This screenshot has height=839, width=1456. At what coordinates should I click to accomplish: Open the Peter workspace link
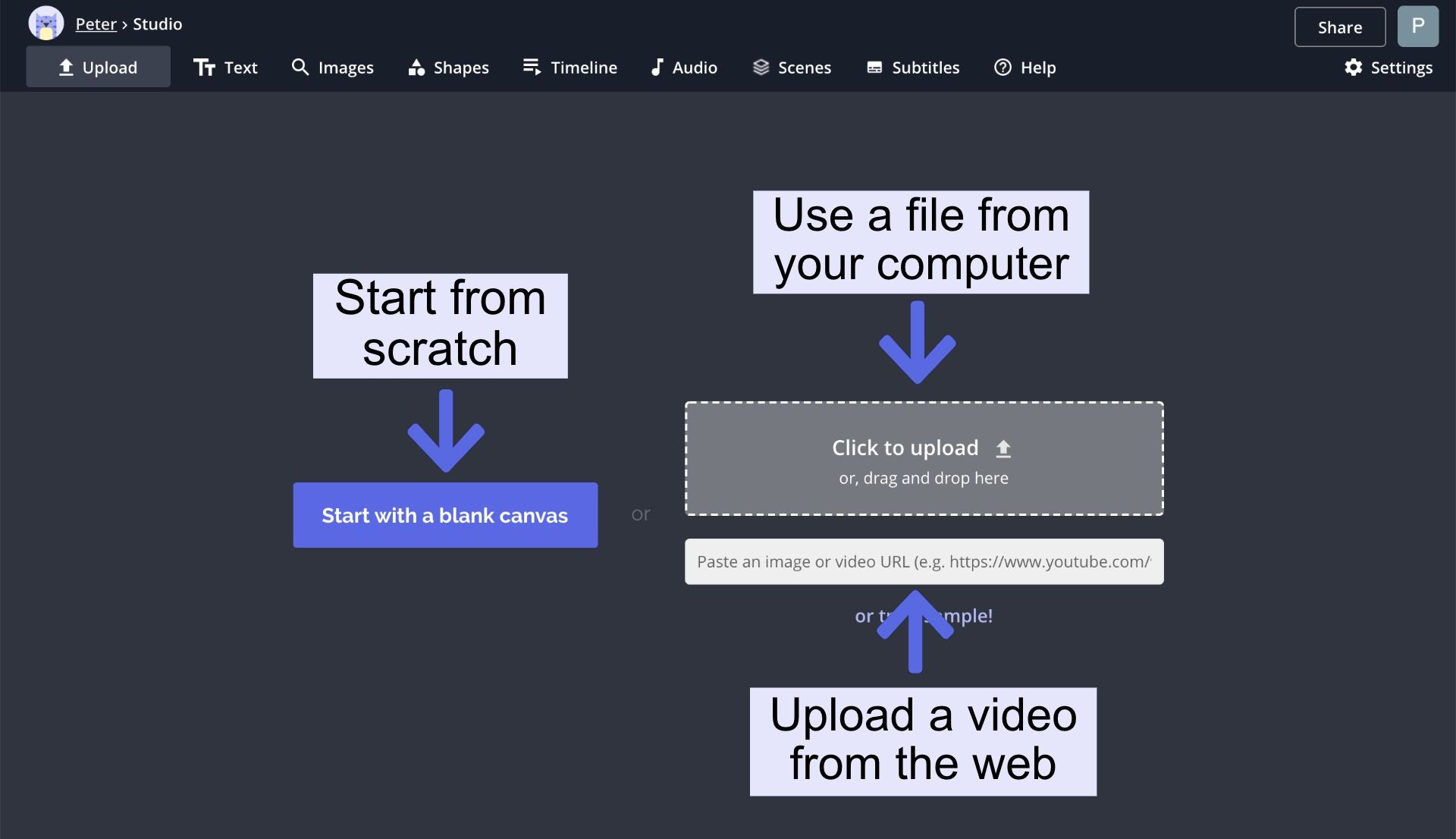pos(96,24)
